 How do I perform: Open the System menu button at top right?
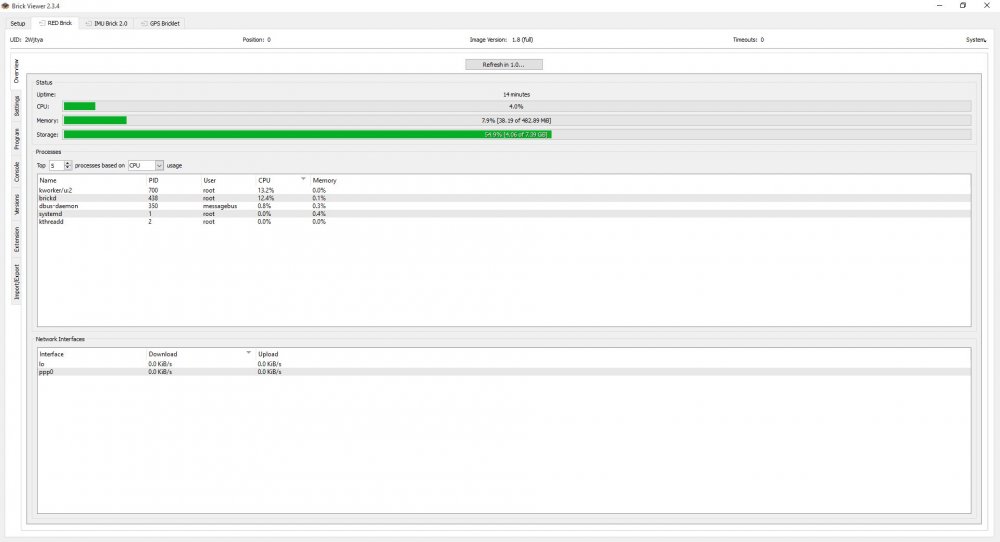(975, 40)
